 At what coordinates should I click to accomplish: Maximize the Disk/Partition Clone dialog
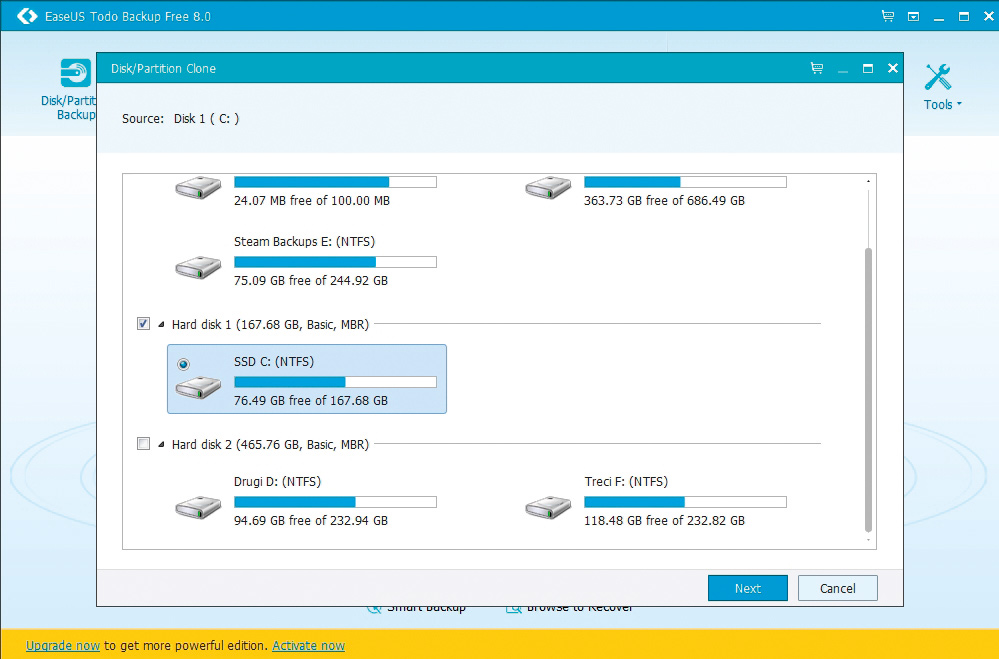tap(868, 68)
